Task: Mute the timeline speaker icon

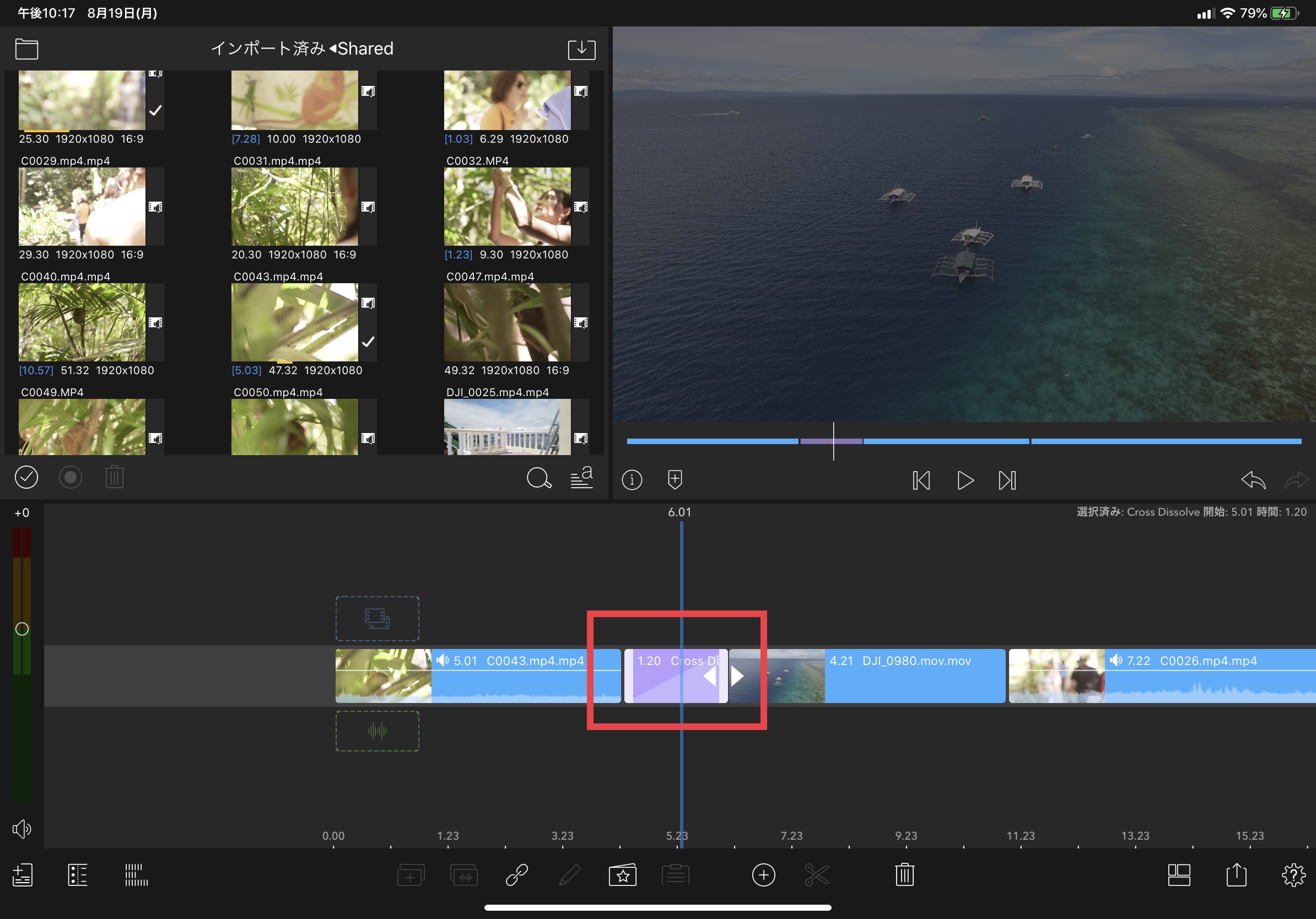Action: 22,829
